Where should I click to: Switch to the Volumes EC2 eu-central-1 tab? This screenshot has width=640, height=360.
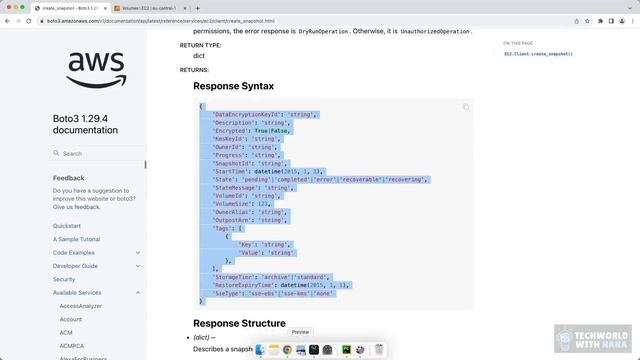click(x=149, y=8)
